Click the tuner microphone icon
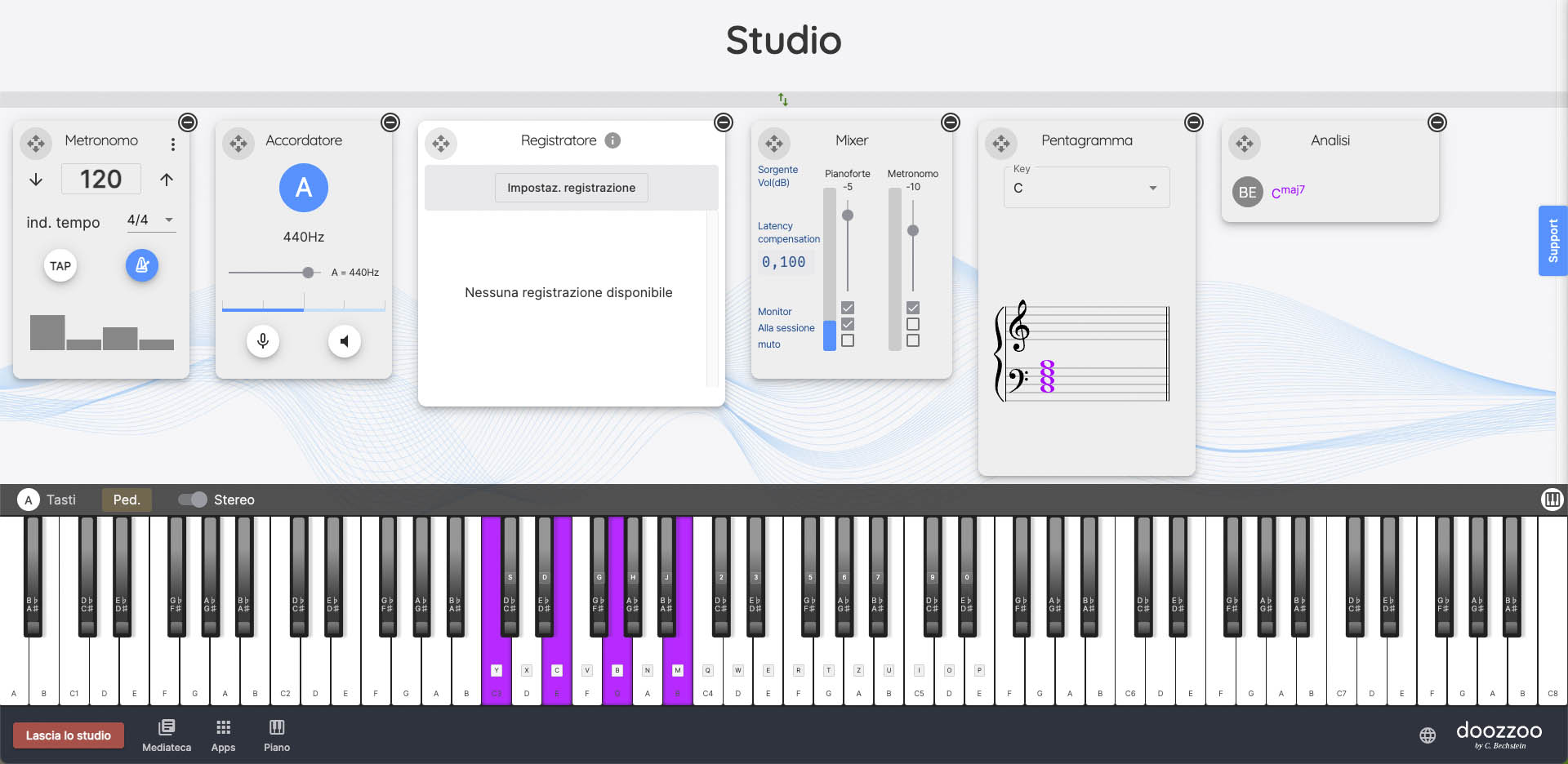 coord(263,340)
